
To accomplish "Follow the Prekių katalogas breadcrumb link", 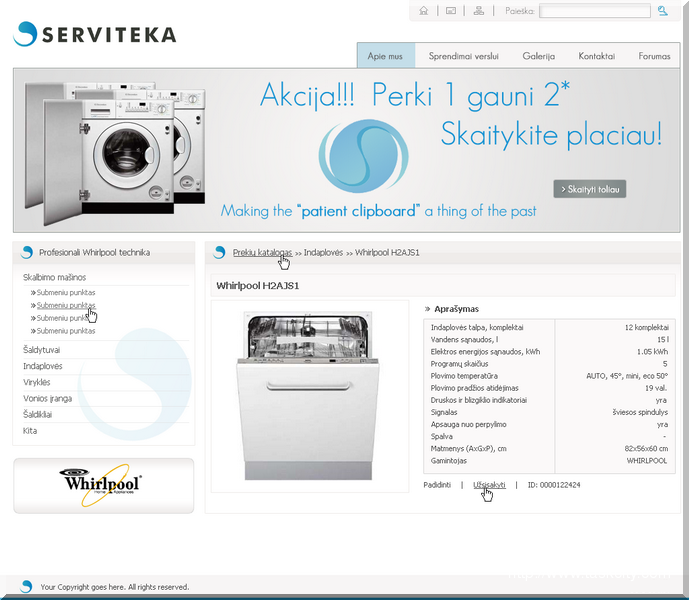I will tap(262, 253).
